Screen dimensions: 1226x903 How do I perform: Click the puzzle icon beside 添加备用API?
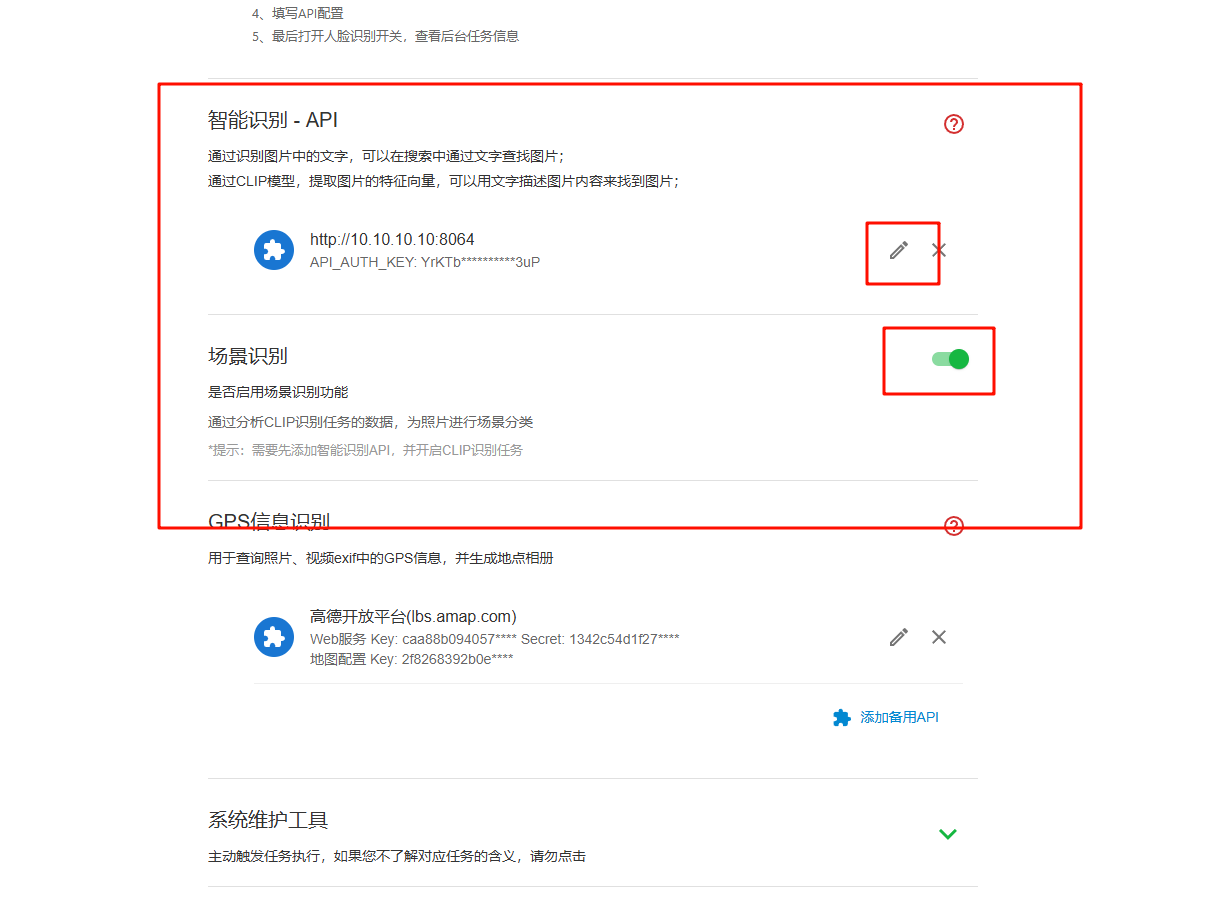842,717
